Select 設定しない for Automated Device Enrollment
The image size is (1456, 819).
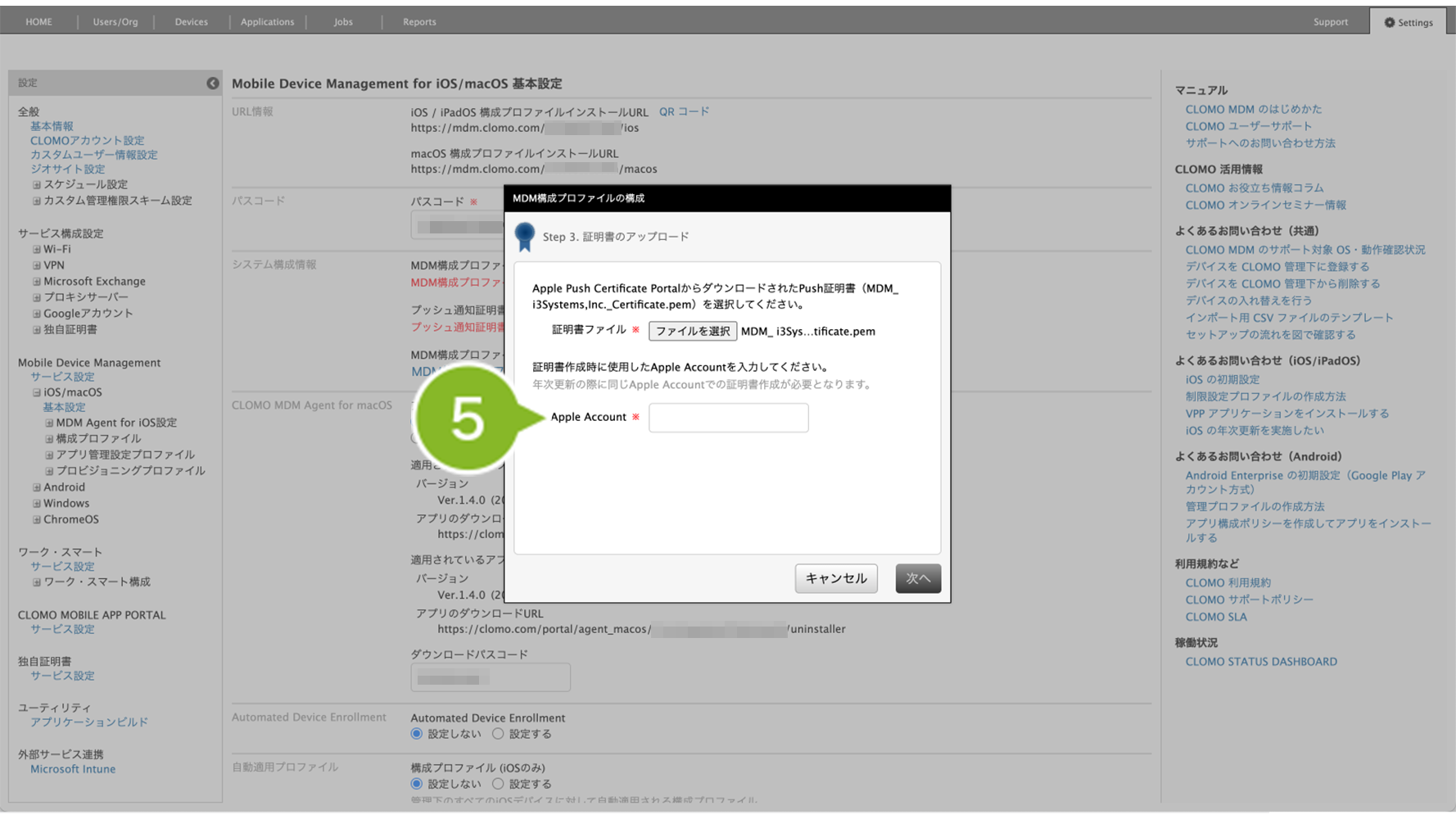[417, 735]
